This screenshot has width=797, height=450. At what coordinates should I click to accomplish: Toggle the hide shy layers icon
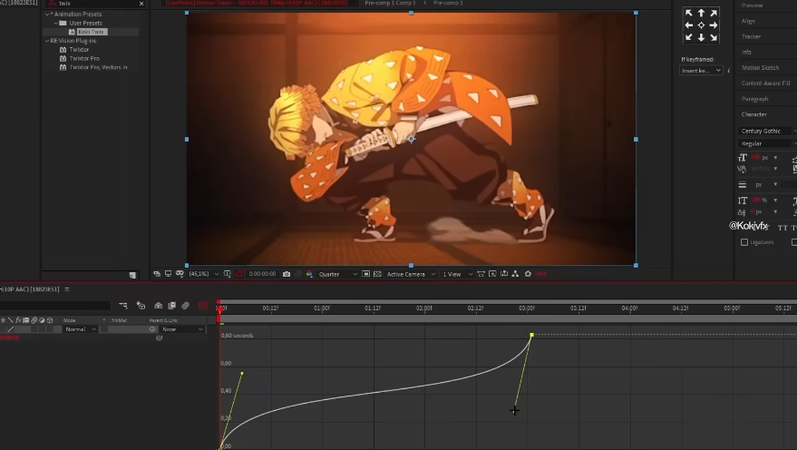(158, 306)
